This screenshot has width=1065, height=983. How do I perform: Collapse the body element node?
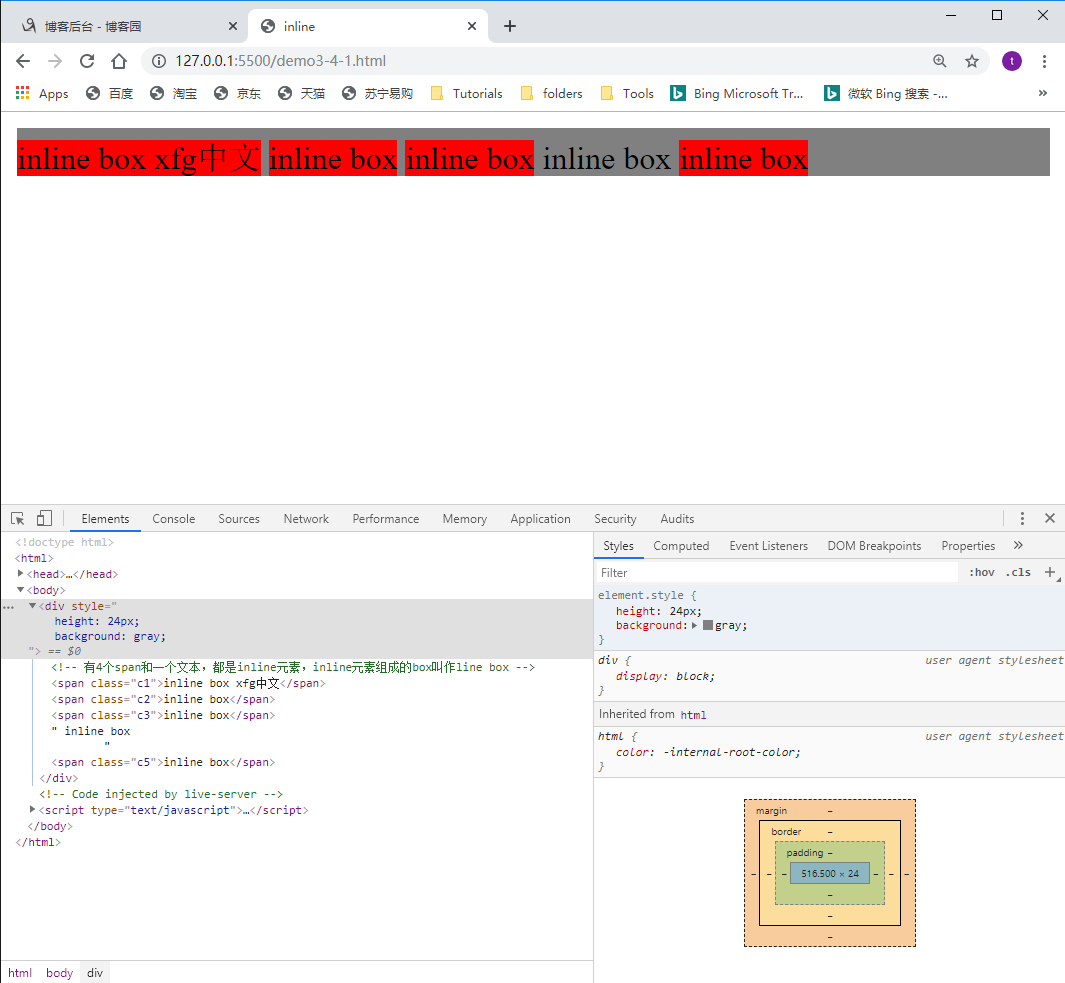20,590
